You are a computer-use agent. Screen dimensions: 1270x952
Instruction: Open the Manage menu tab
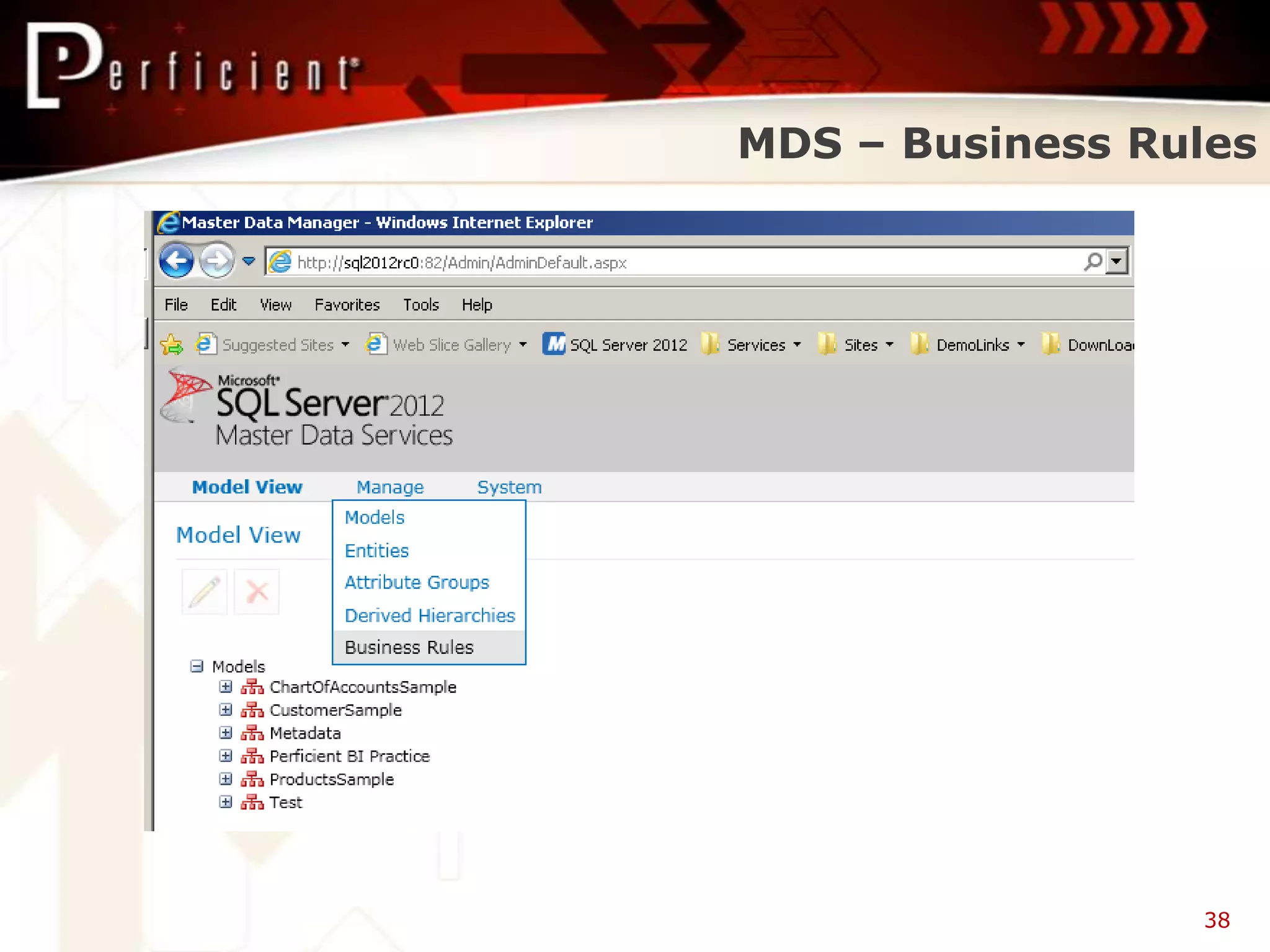[x=390, y=487]
